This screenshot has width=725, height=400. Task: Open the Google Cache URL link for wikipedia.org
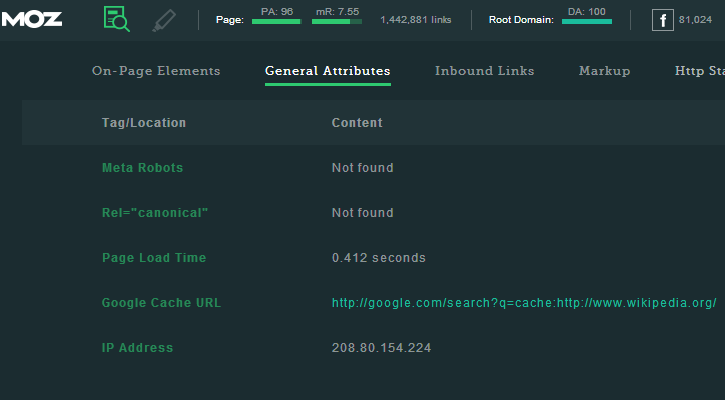pos(524,303)
